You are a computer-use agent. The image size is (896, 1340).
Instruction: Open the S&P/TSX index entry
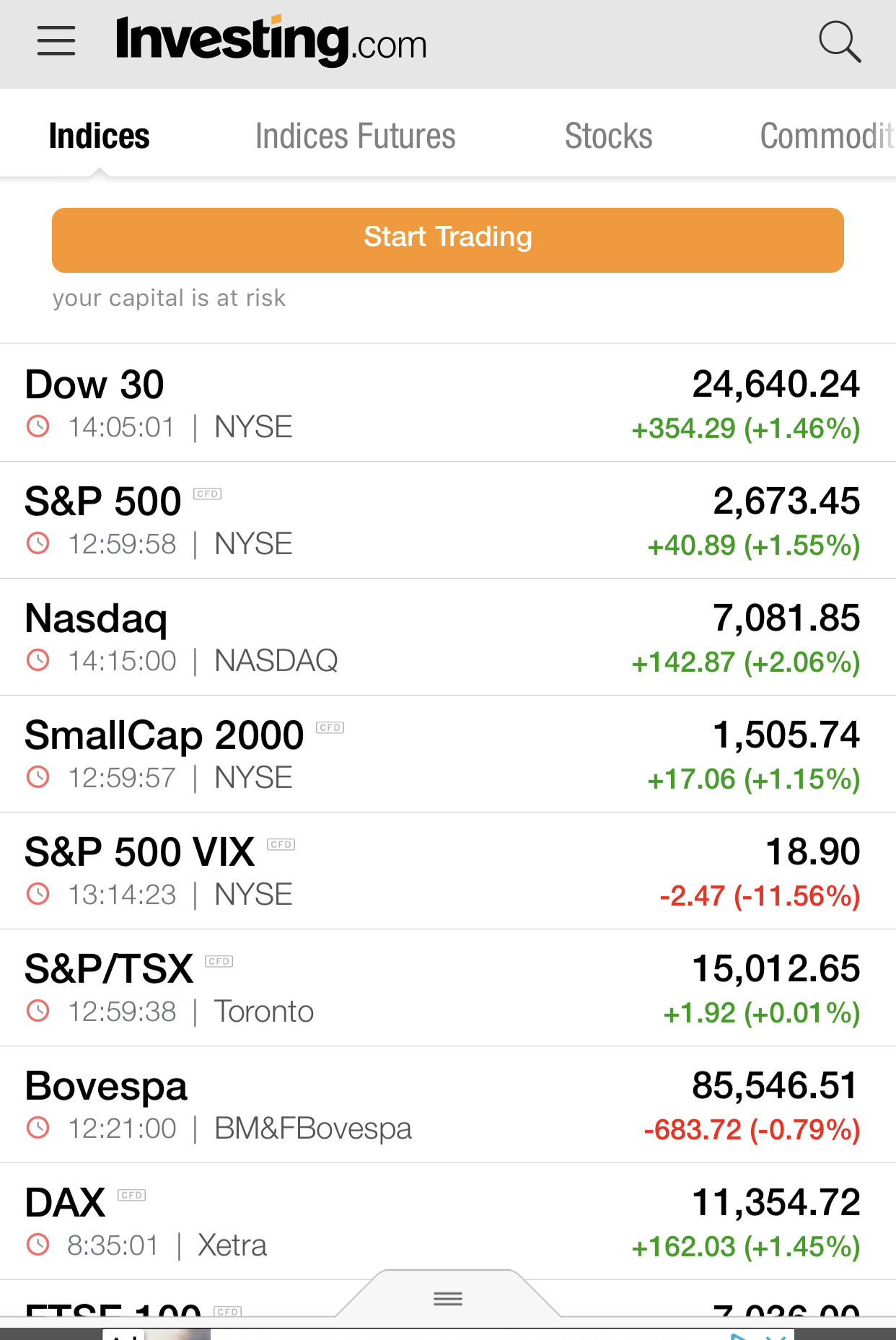point(109,969)
